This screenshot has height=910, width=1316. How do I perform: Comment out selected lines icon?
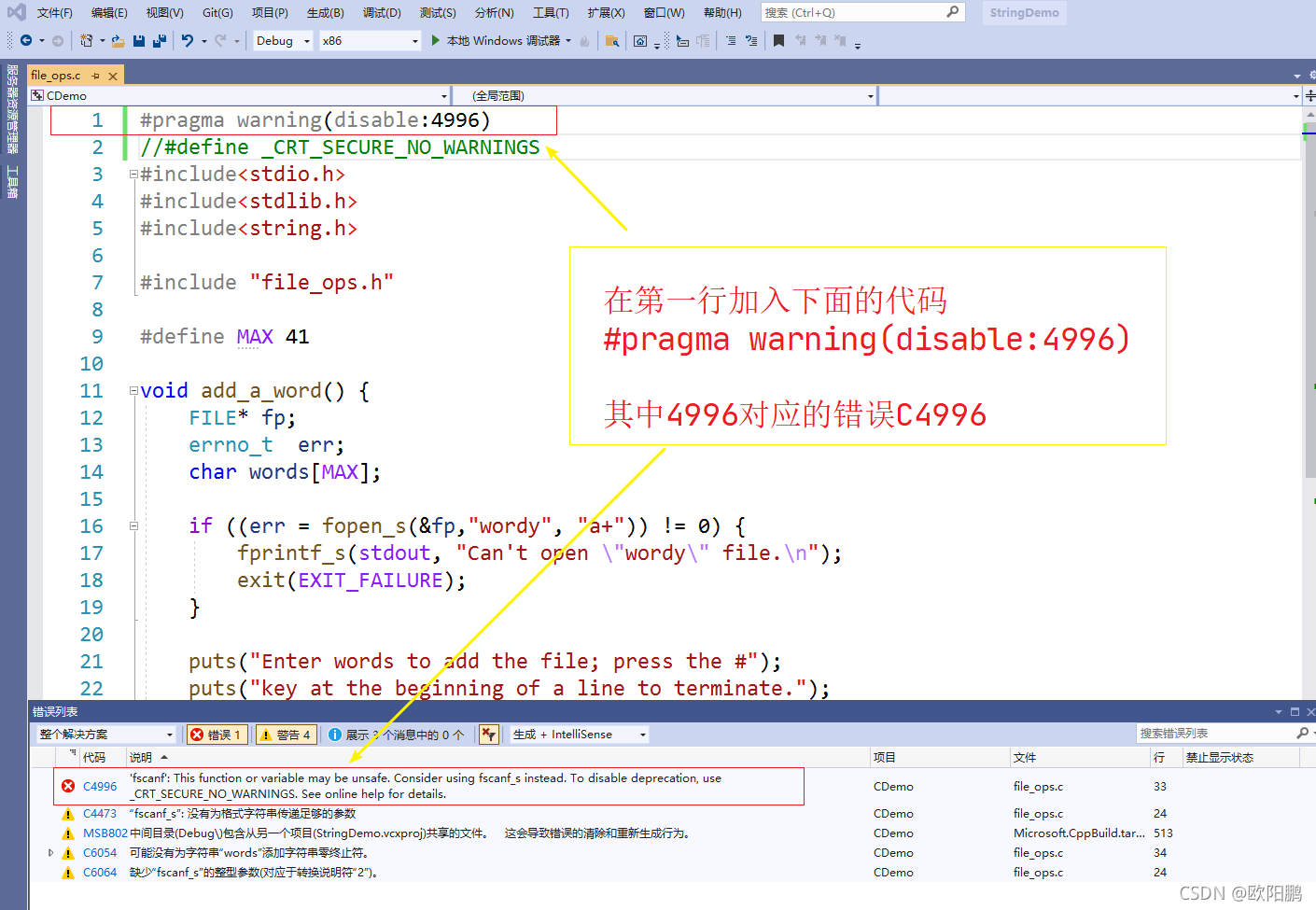(731, 40)
